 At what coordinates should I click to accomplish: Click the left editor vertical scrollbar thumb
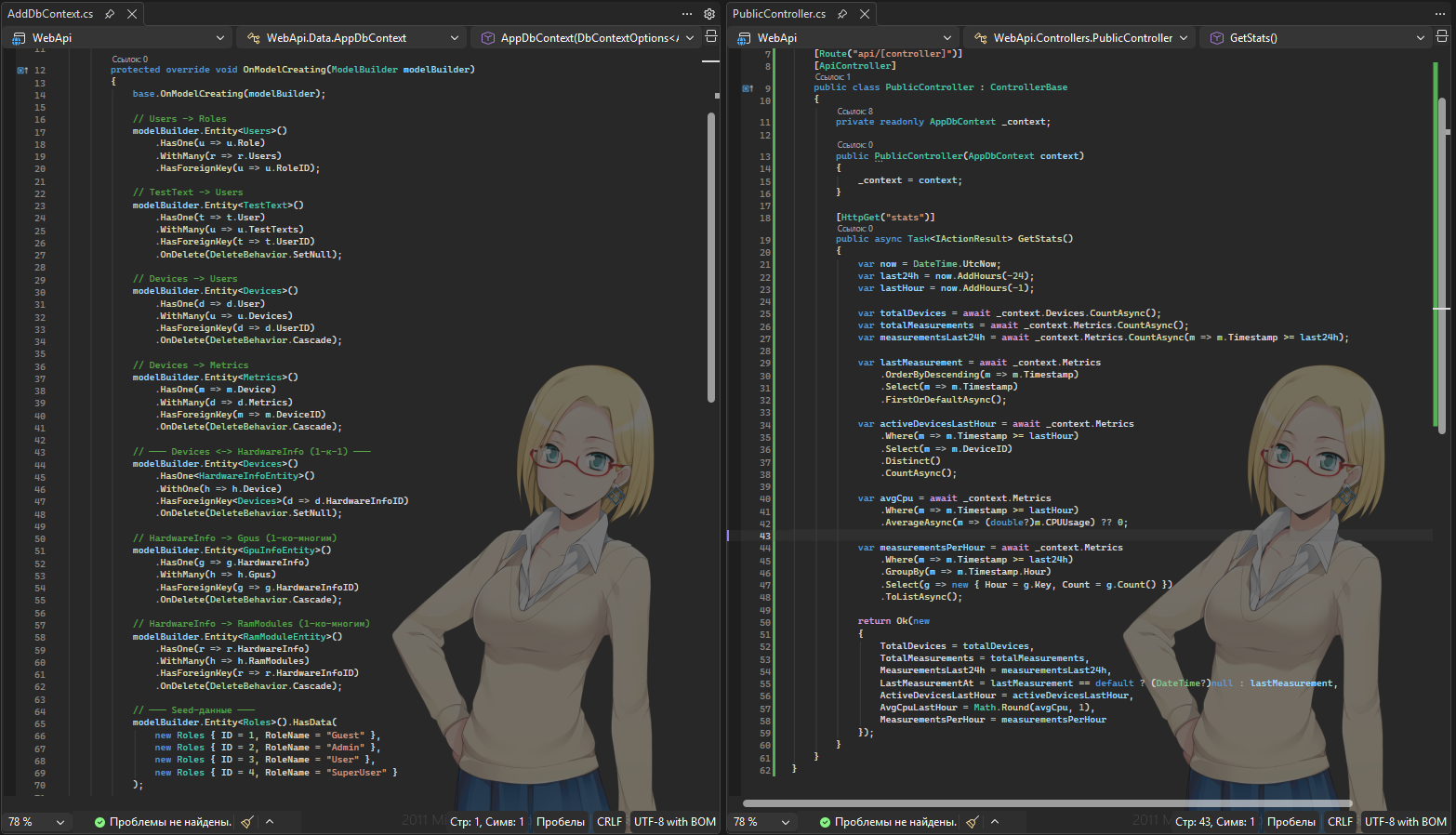click(x=711, y=258)
